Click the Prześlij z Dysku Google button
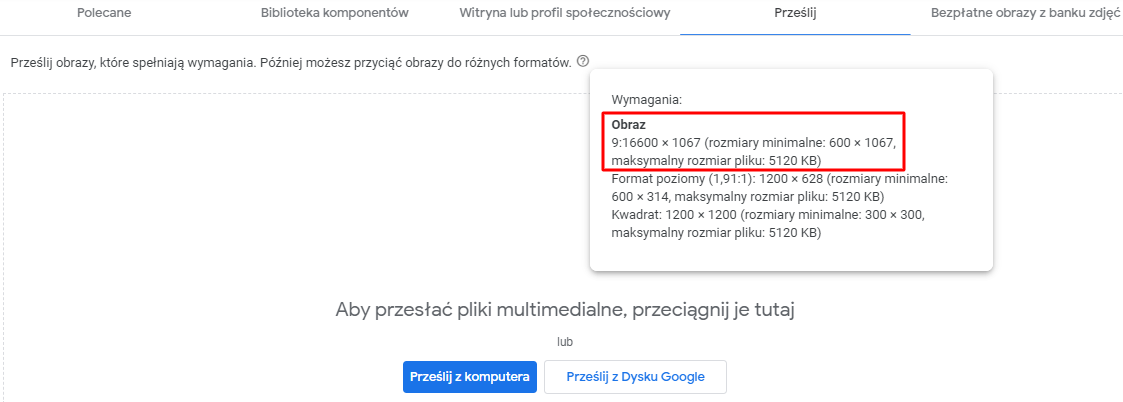Screen dimensions: 1123x402 pos(635,377)
